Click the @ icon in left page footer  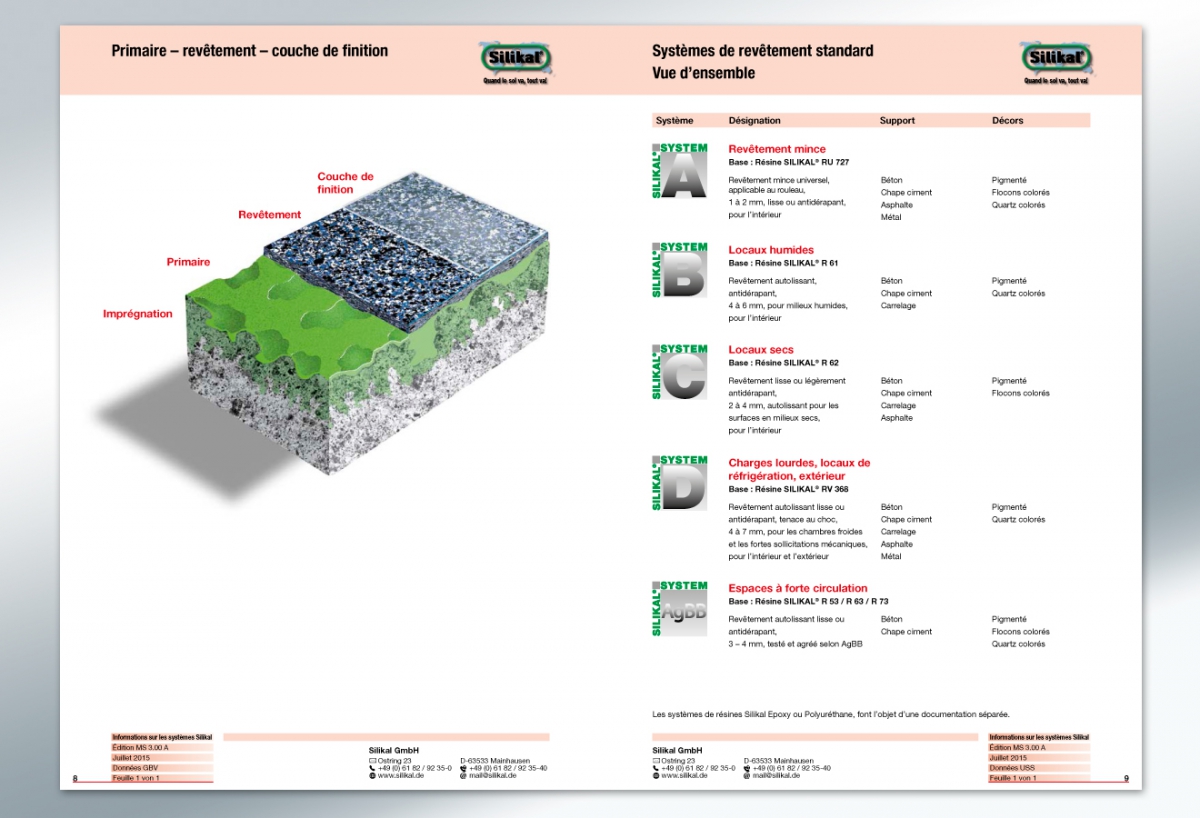coord(463,775)
